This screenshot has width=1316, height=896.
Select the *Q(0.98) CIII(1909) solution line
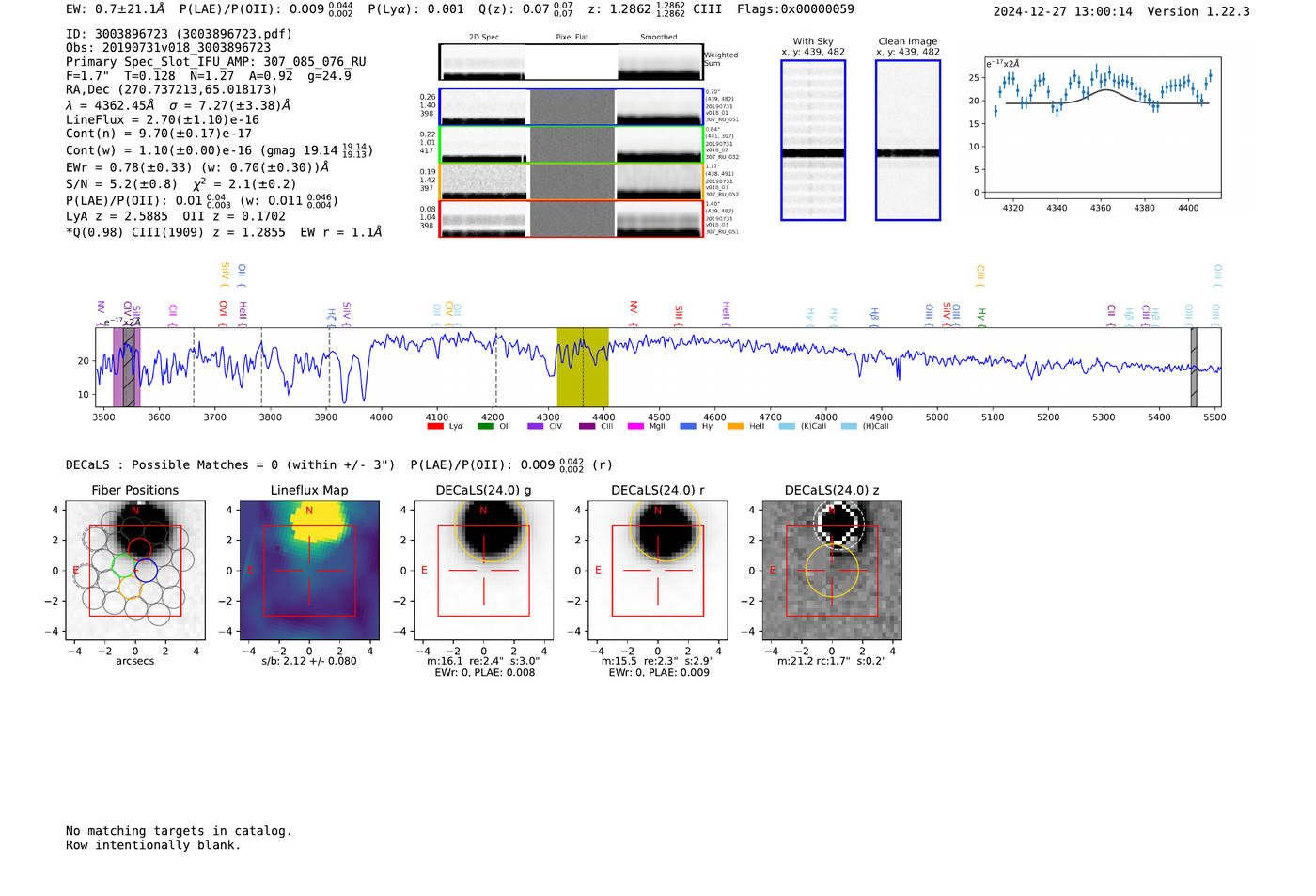point(224,231)
